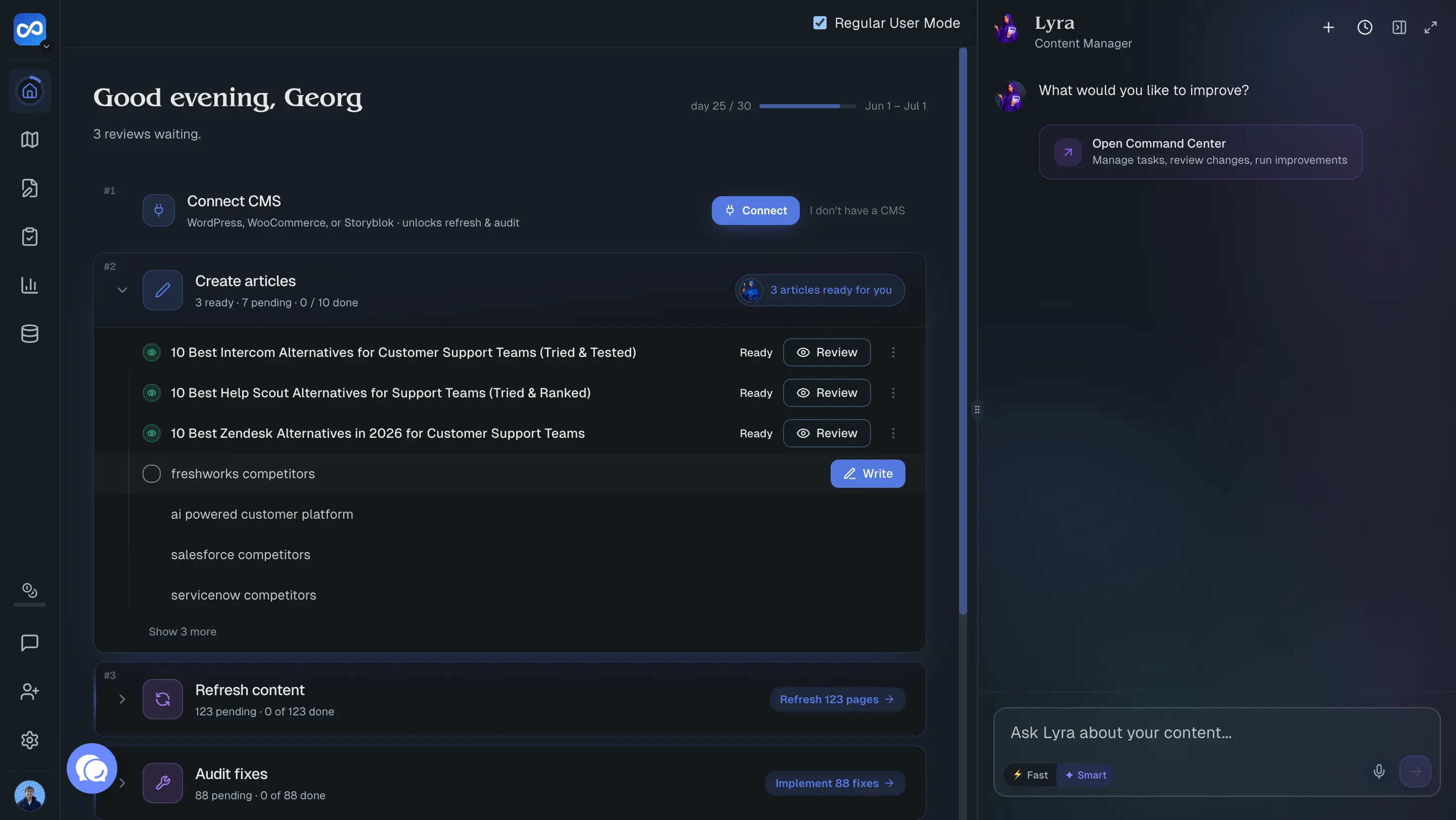Select ai powered customer platform row
Image resolution: width=1456 pixels, height=820 pixels.
tap(510, 514)
